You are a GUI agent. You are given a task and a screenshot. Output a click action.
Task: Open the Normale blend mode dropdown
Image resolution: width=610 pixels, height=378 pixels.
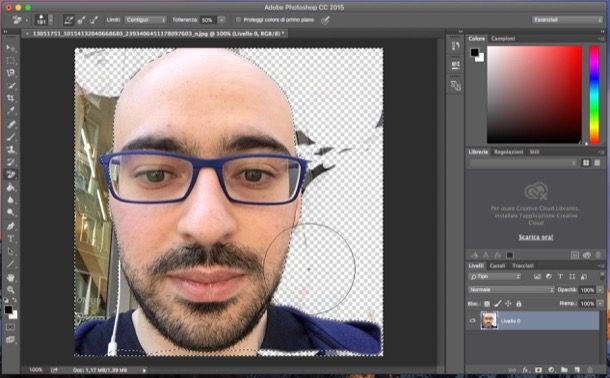point(511,290)
